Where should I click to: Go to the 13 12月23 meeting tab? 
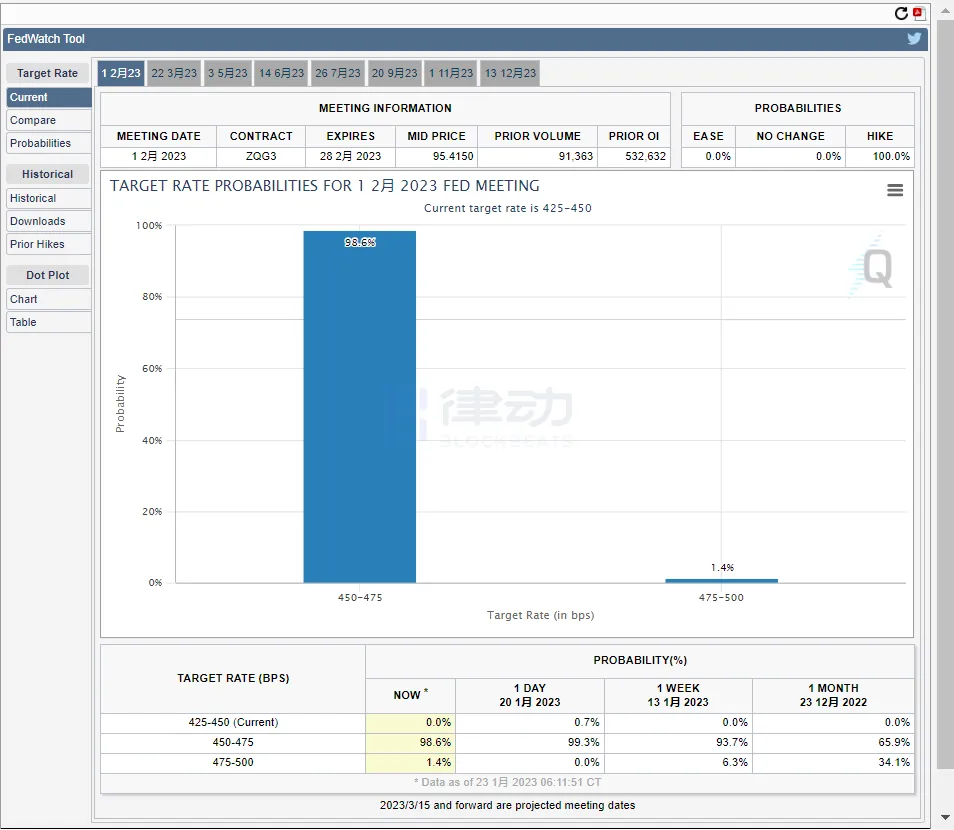[511, 73]
